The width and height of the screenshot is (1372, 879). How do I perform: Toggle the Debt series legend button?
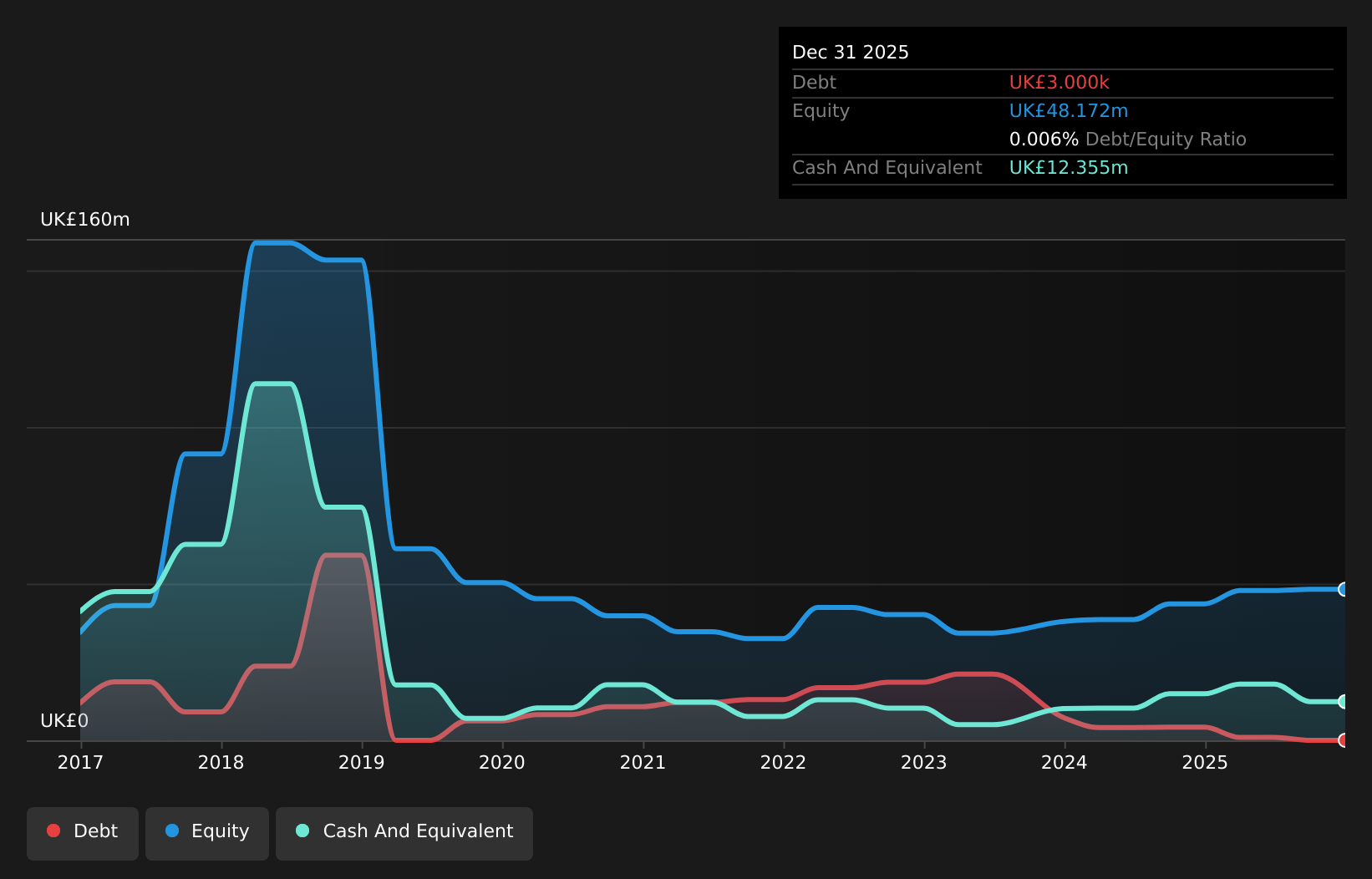coord(83,833)
